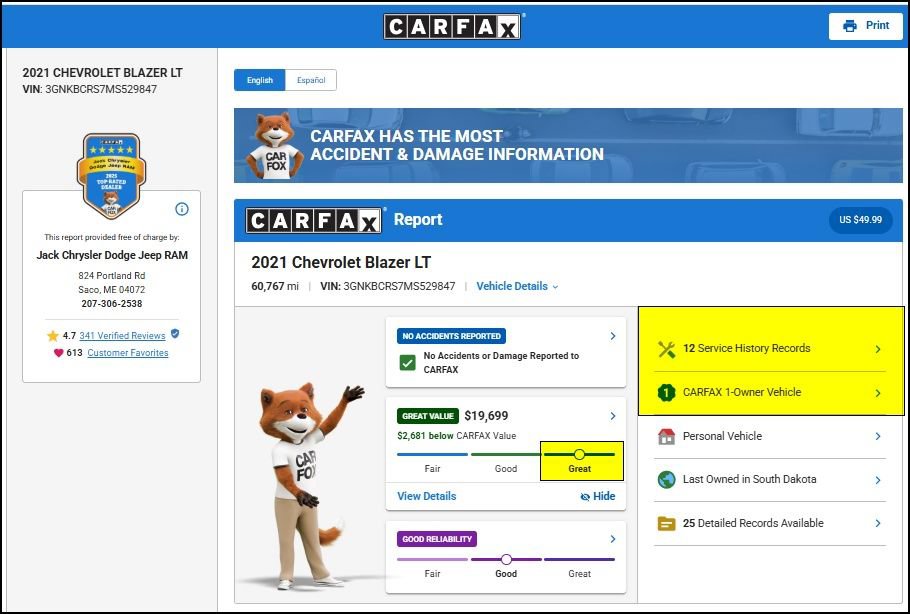This screenshot has width=910, height=614.
Task: Click the wrench service history icon
Action: (x=666, y=349)
